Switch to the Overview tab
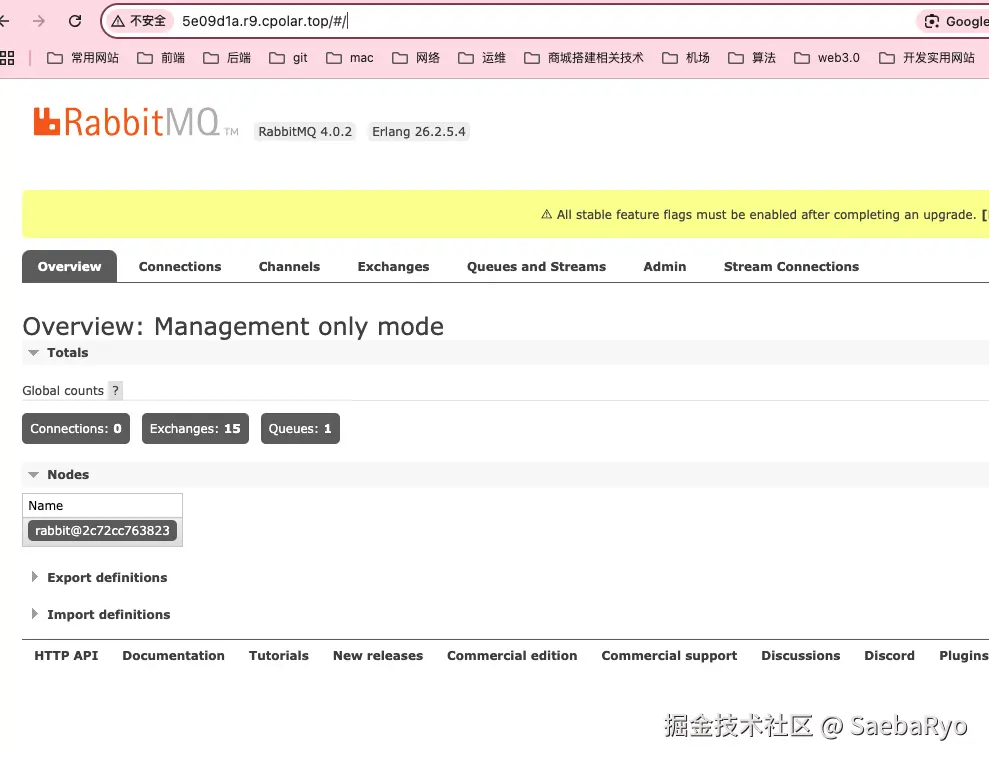This screenshot has width=989, height=762. (x=69, y=266)
